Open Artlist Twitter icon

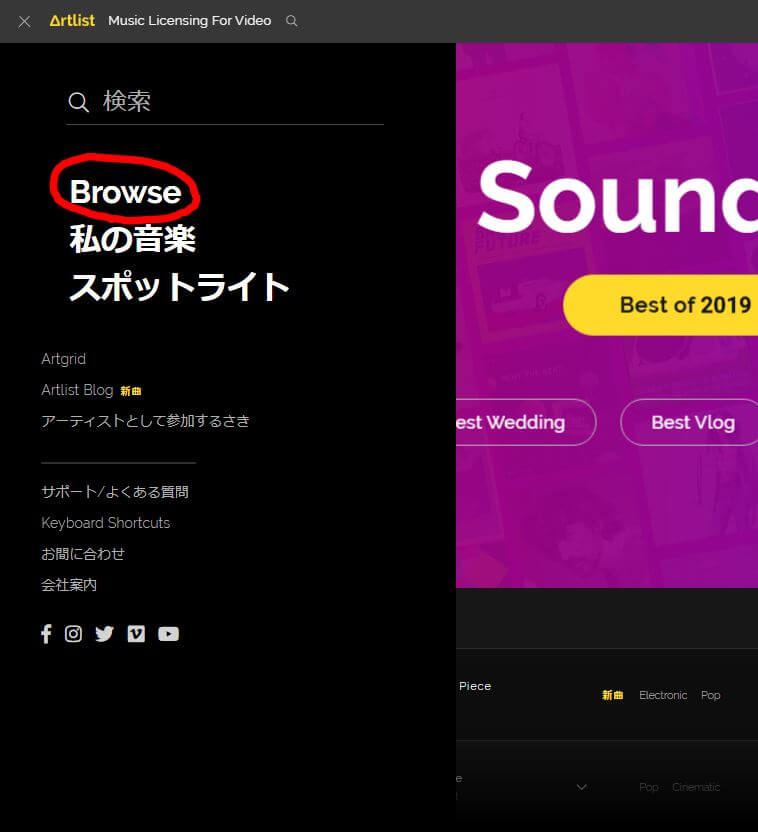tap(104, 634)
